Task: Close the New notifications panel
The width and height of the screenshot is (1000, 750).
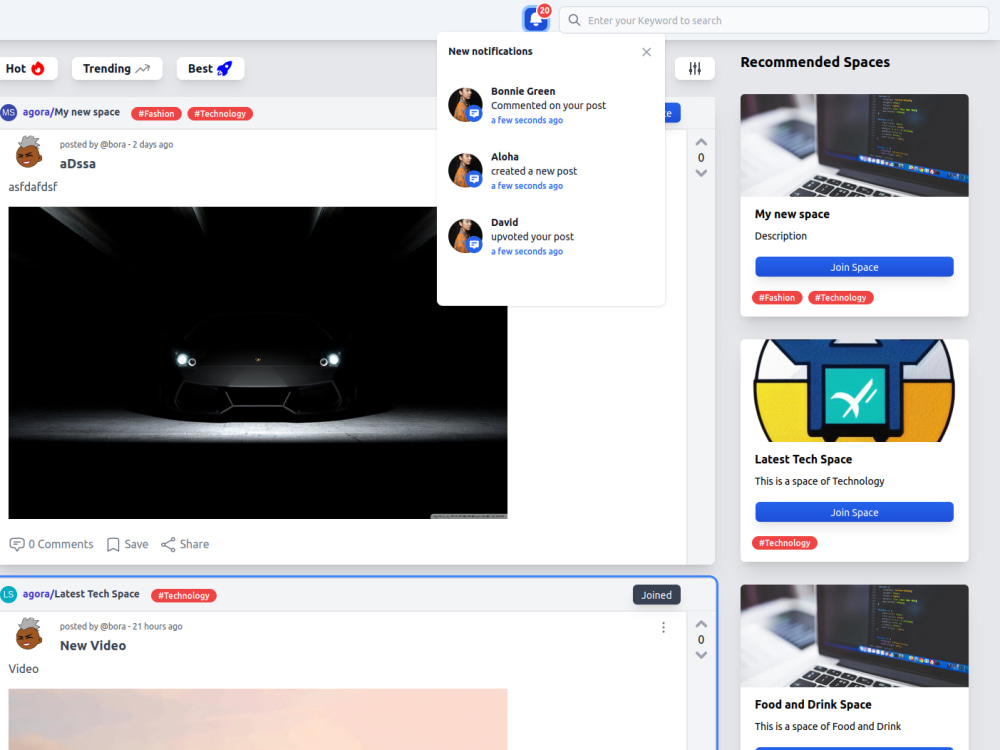Action: [646, 52]
